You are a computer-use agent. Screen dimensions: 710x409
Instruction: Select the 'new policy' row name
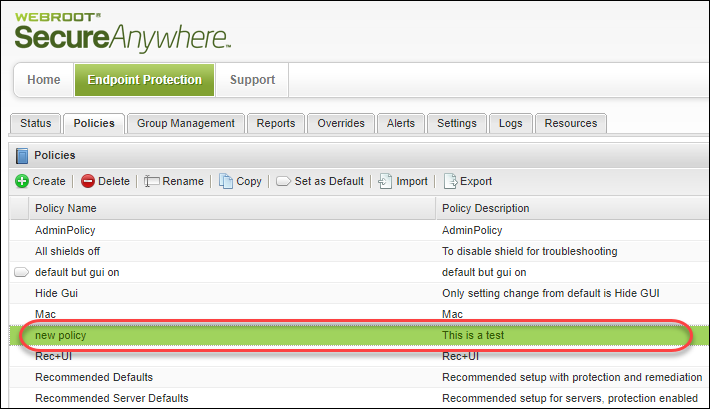[x=61, y=335]
